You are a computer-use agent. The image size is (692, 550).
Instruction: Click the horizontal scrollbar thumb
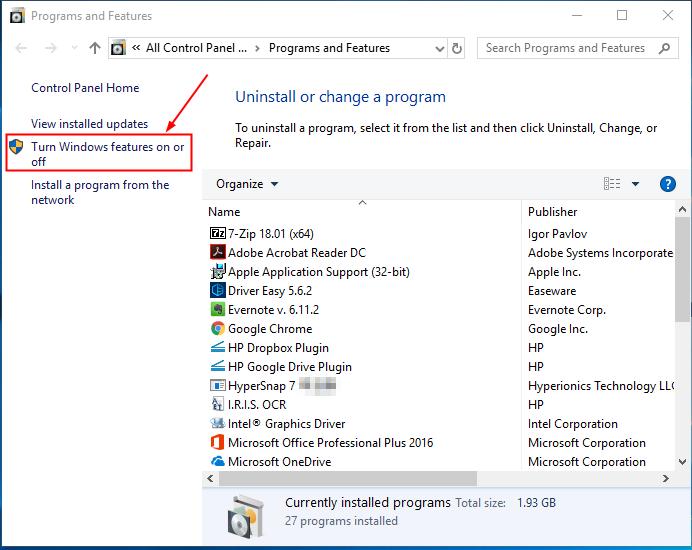348,478
